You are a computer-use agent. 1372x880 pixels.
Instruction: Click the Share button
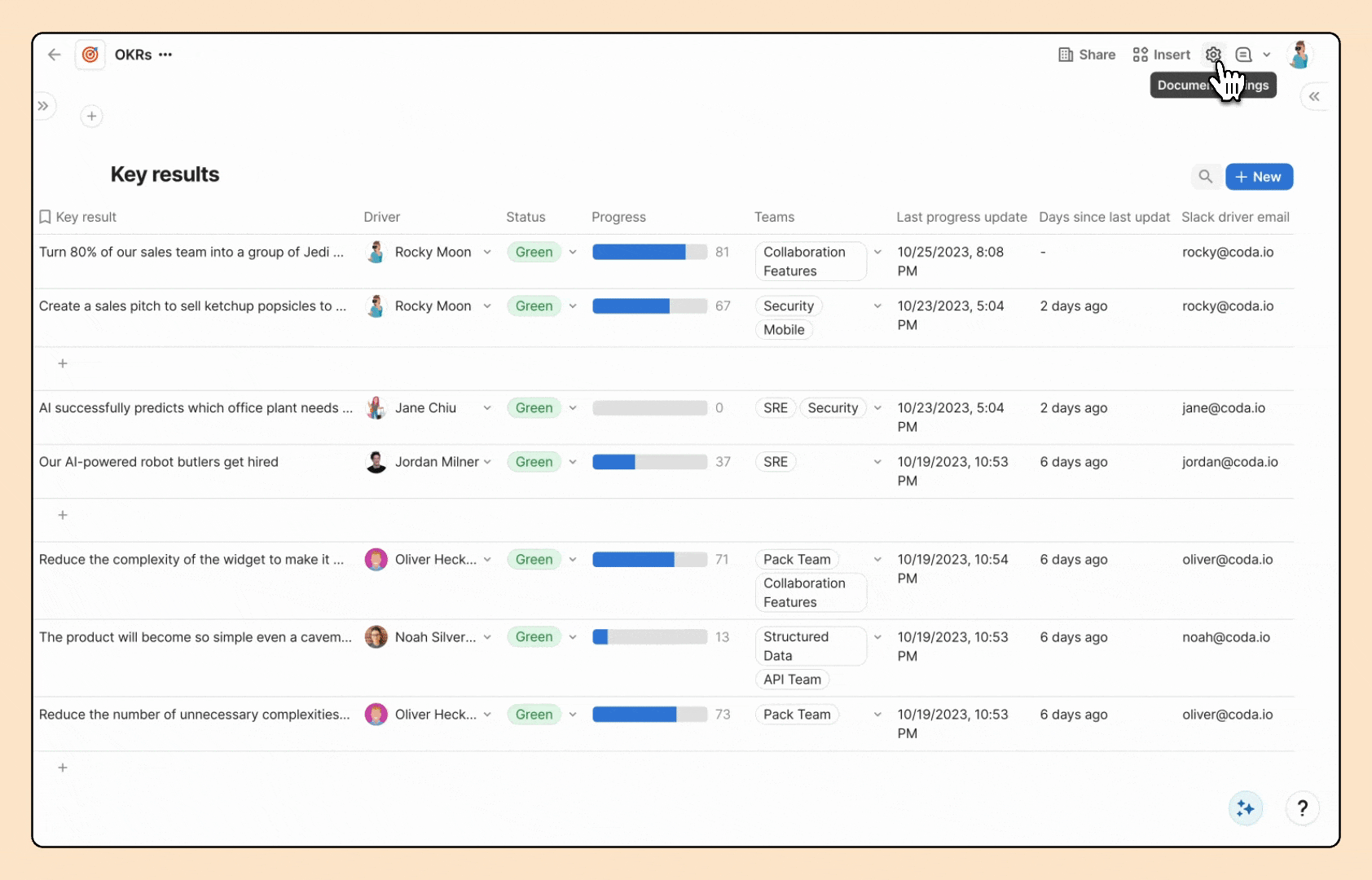pyautogui.click(x=1087, y=55)
